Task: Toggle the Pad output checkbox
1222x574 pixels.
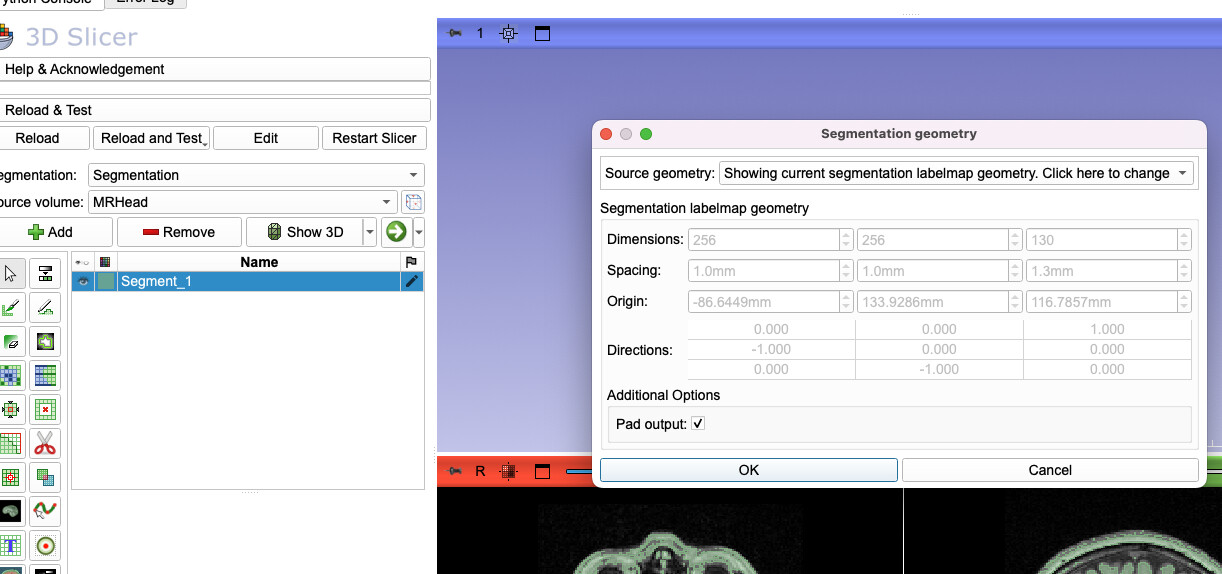Action: (x=698, y=424)
